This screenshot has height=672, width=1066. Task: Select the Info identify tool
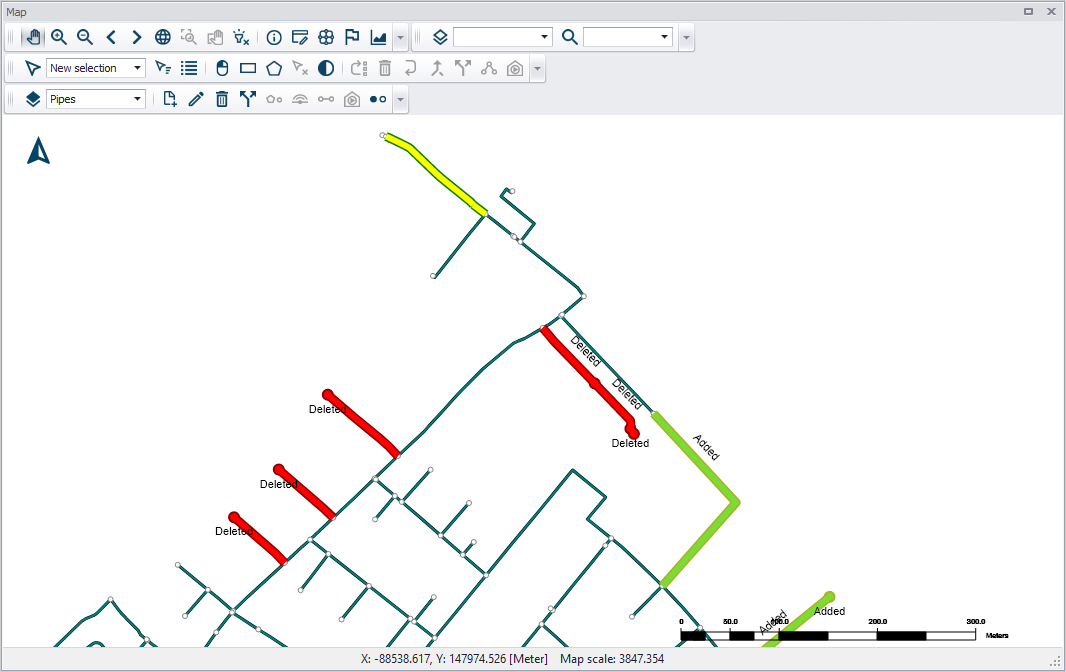pos(274,37)
